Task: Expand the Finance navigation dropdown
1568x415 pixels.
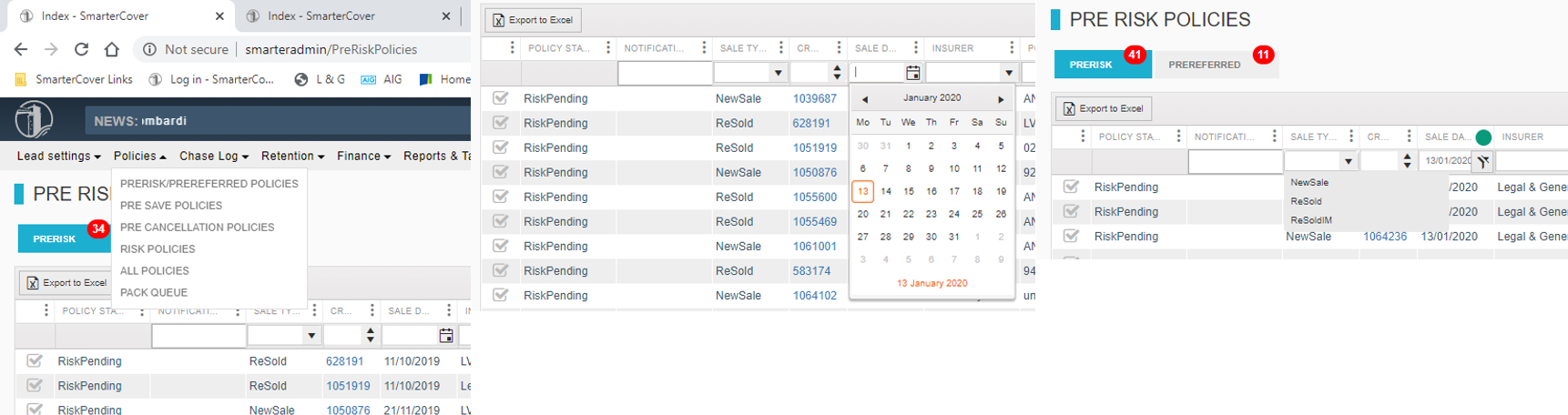Action: 363,156
